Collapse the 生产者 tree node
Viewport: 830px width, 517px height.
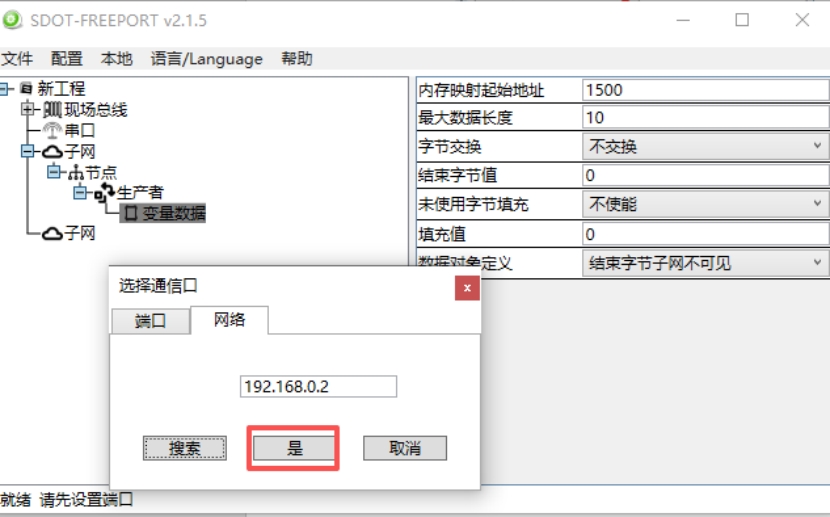coord(80,193)
